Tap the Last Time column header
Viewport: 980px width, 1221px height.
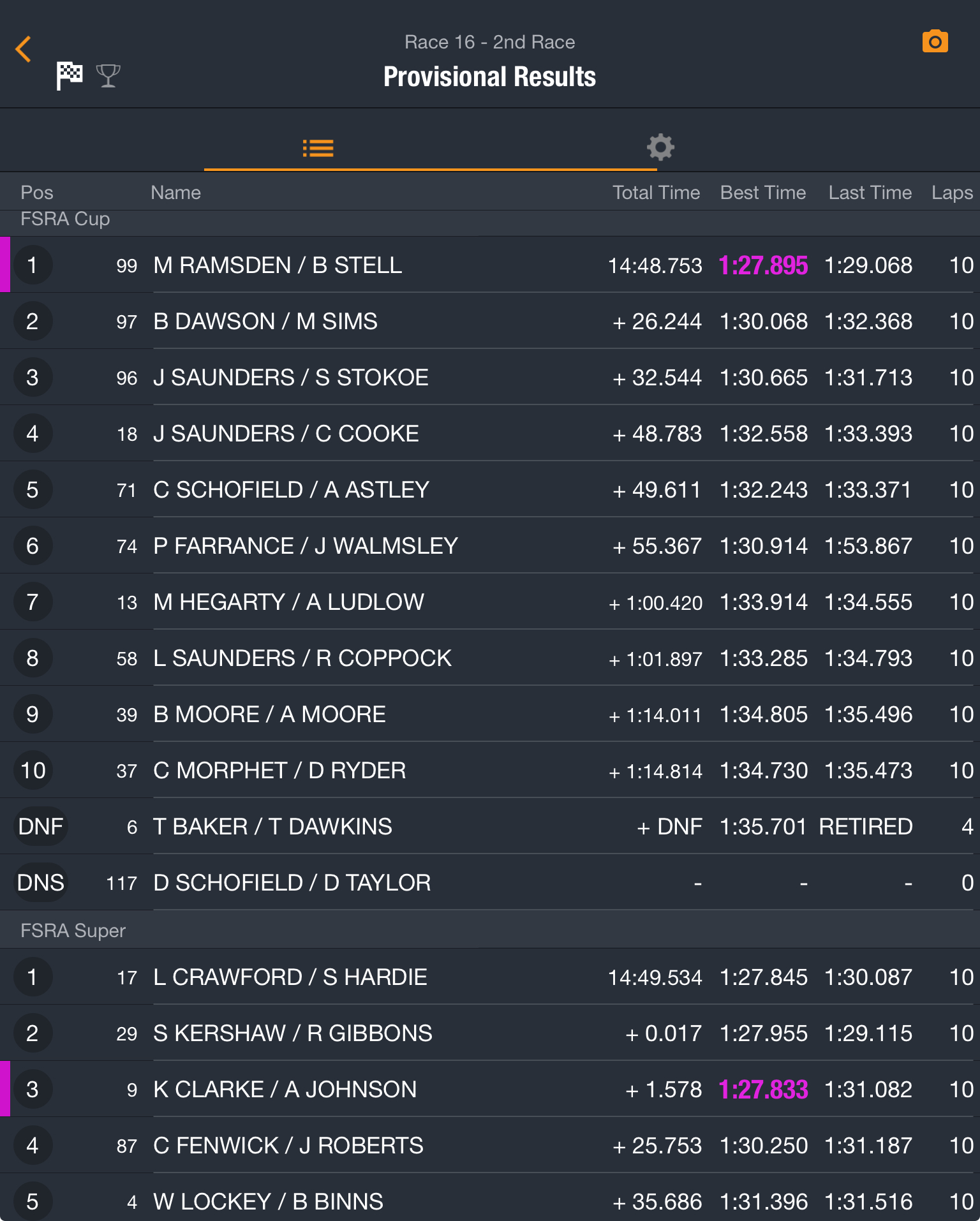pyautogui.click(x=870, y=193)
